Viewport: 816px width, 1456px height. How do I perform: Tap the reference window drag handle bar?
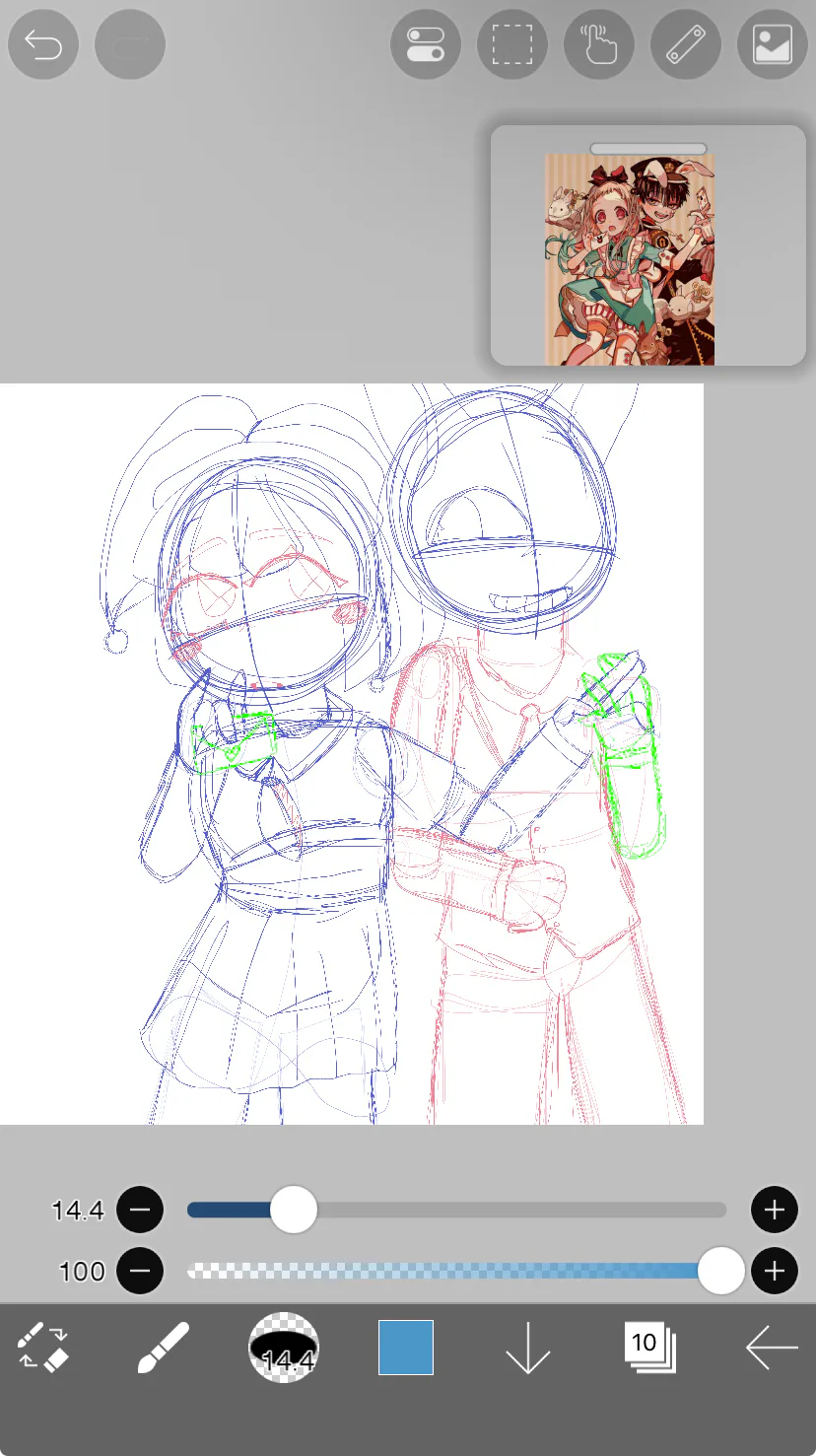[x=648, y=148]
